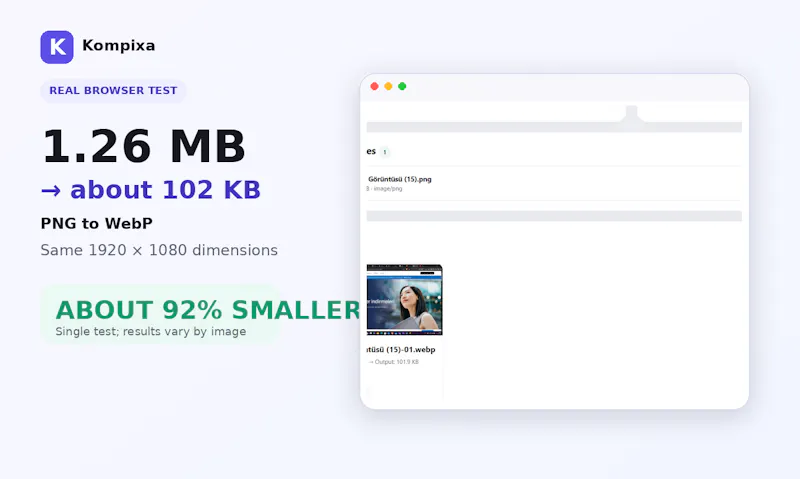The height and width of the screenshot is (479, 800).
Task: Click the 1.26 MB heading
Action: tap(143, 146)
